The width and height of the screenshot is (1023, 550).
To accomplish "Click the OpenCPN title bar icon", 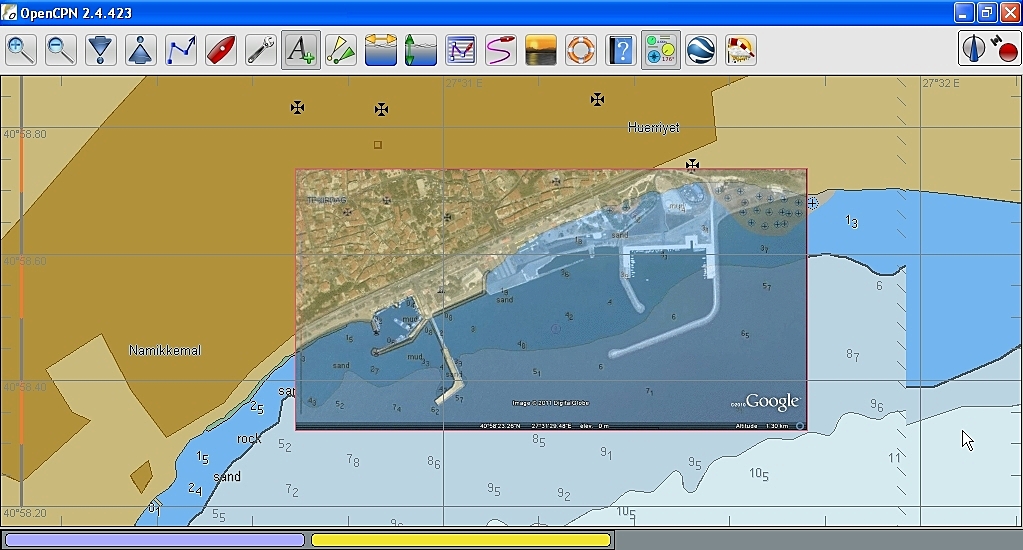I will (x=9, y=12).
